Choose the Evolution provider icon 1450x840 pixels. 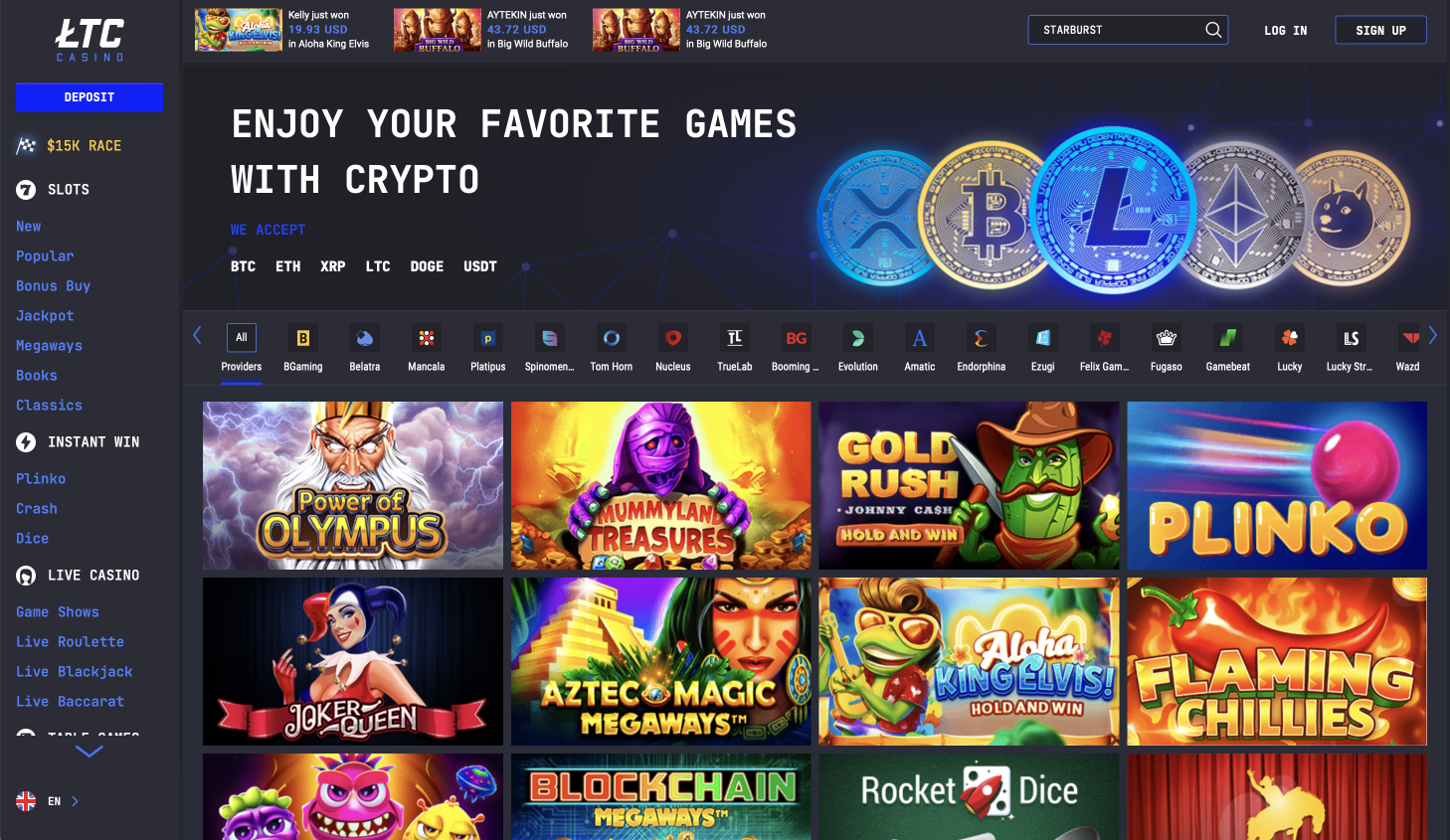tap(858, 338)
